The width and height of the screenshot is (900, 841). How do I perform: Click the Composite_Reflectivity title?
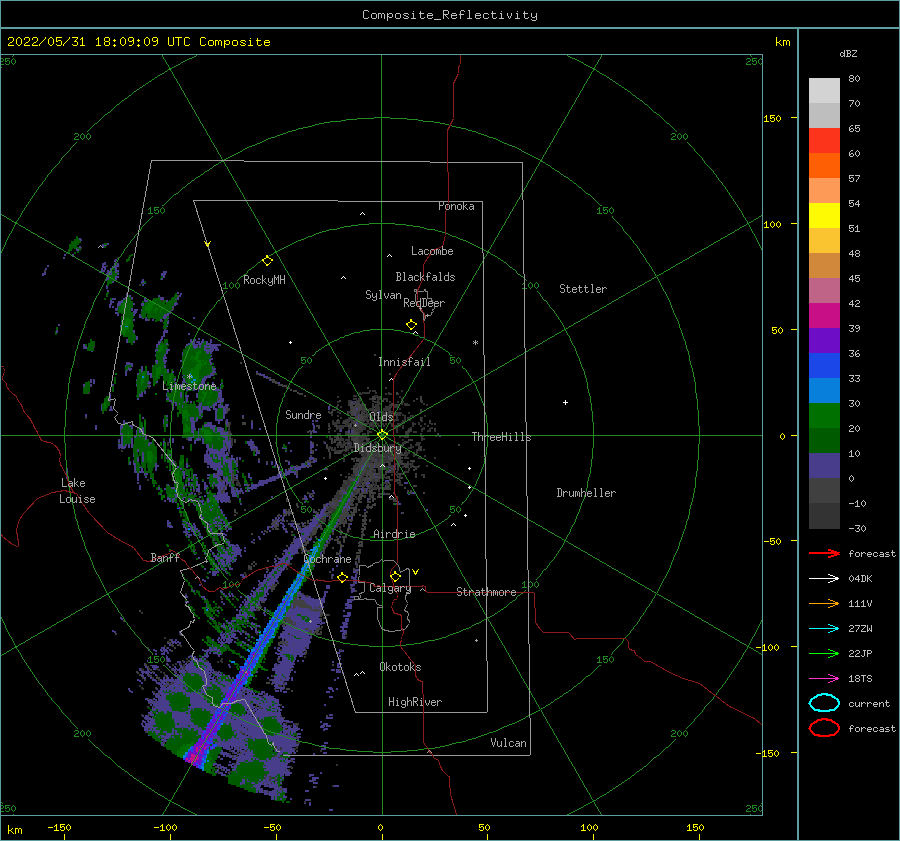pos(450,15)
